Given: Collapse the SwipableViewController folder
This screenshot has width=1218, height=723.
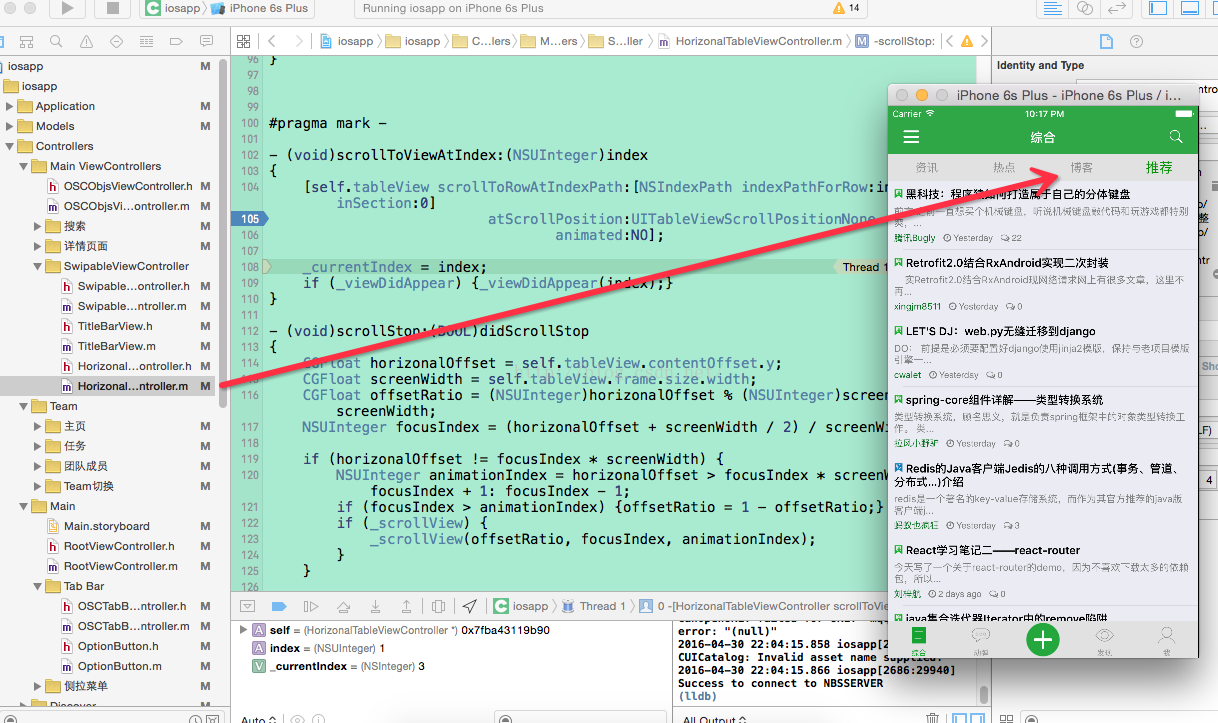Looking at the screenshot, I should [x=38, y=266].
